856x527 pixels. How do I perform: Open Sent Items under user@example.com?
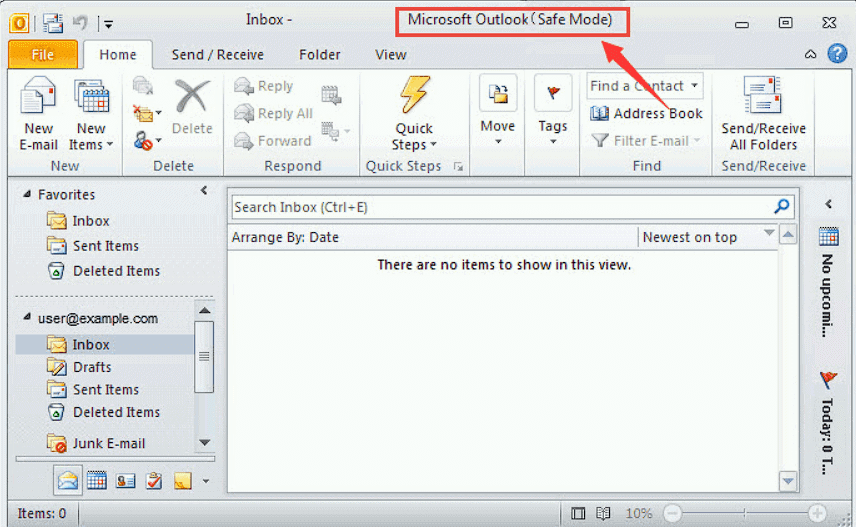[93, 389]
